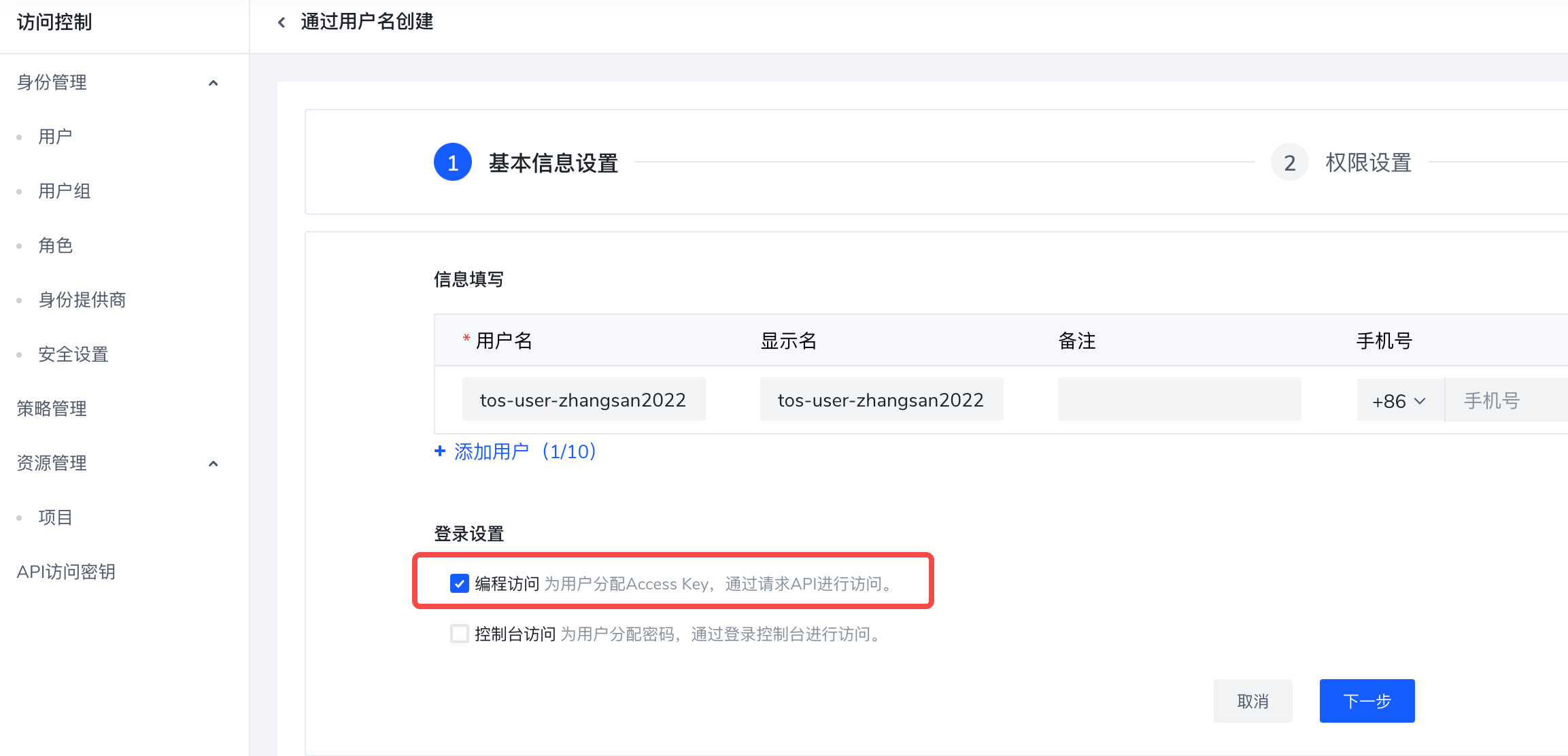Uncheck the 编程访问 checkbox

(x=460, y=583)
